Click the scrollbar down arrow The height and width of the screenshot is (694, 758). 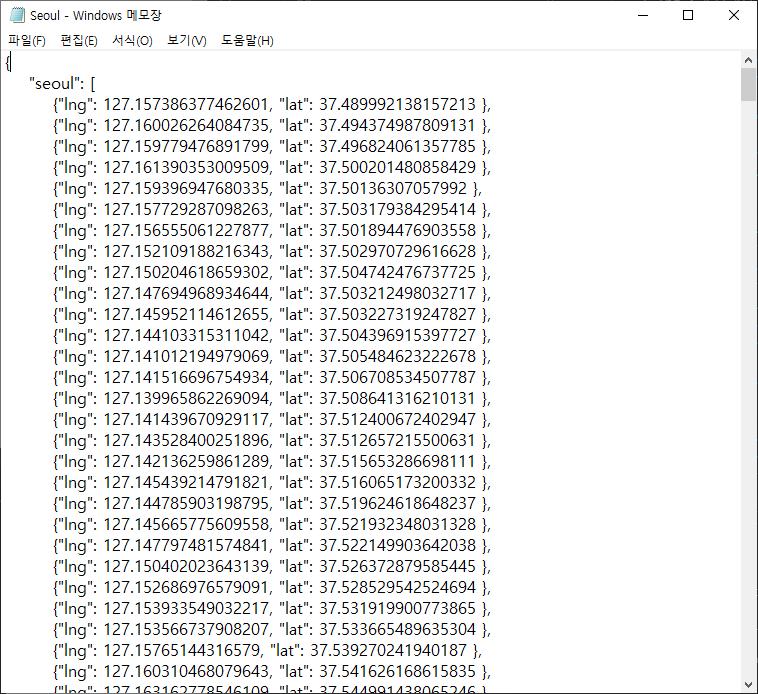point(748,685)
